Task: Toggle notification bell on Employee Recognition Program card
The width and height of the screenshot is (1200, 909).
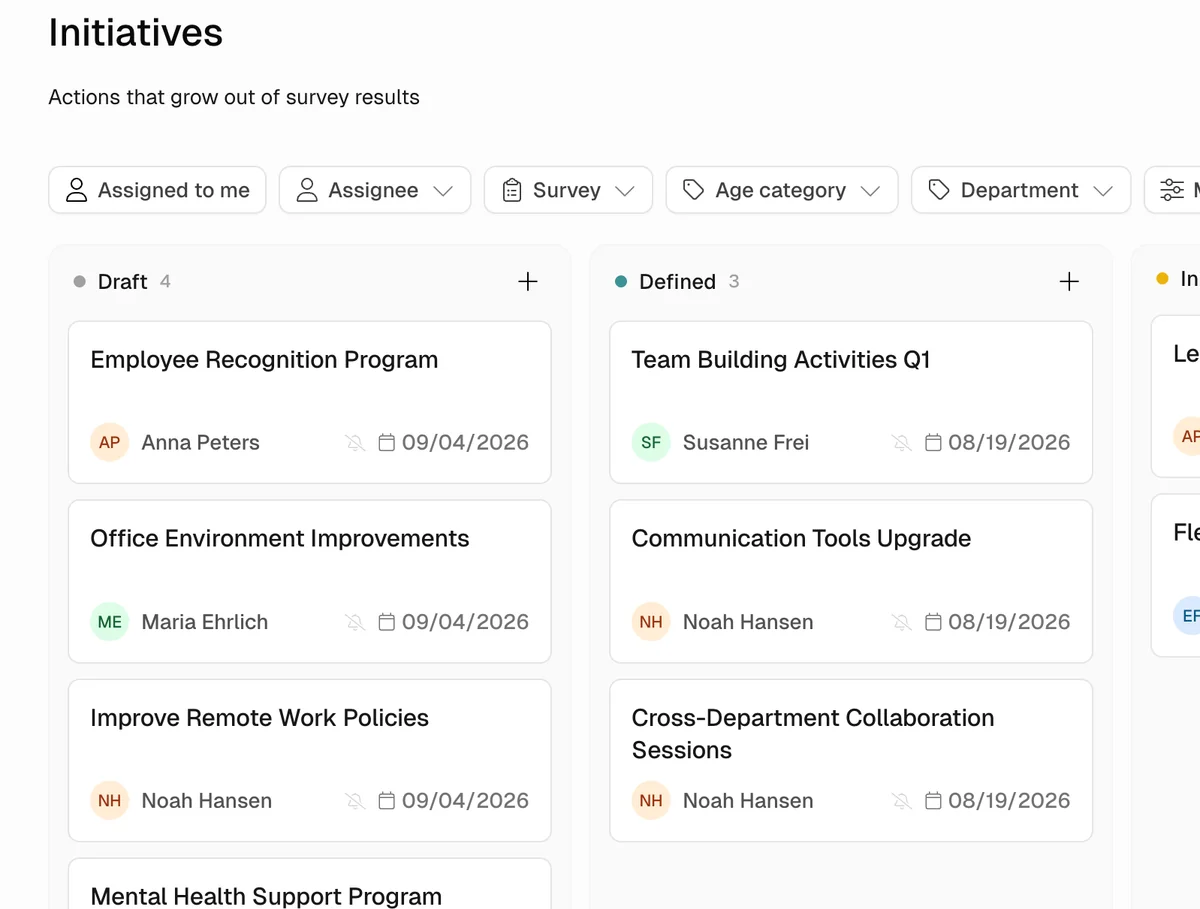Action: coord(355,442)
